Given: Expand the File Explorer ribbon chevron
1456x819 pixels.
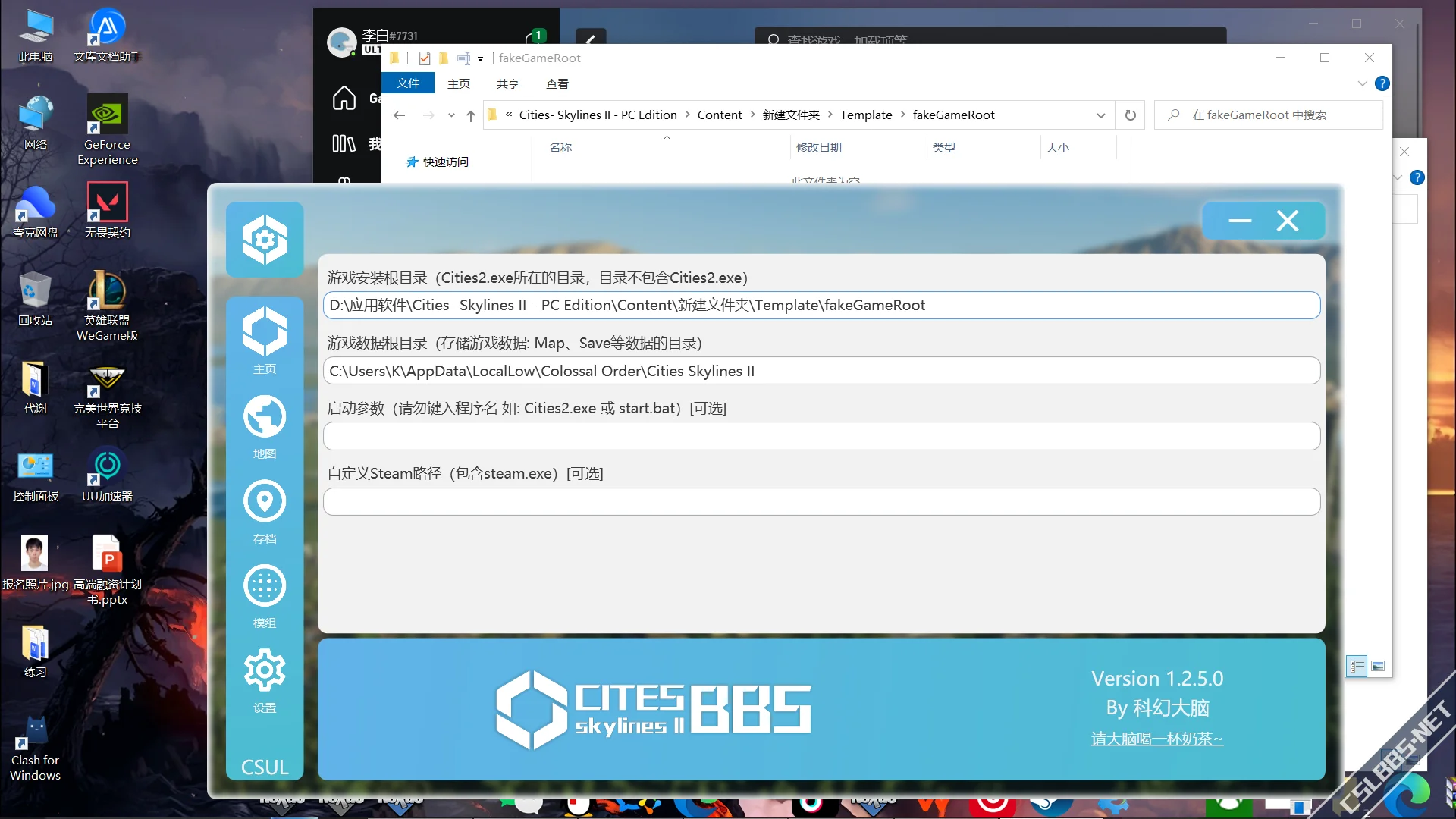Looking at the screenshot, I should click(x=1362, y=83).
